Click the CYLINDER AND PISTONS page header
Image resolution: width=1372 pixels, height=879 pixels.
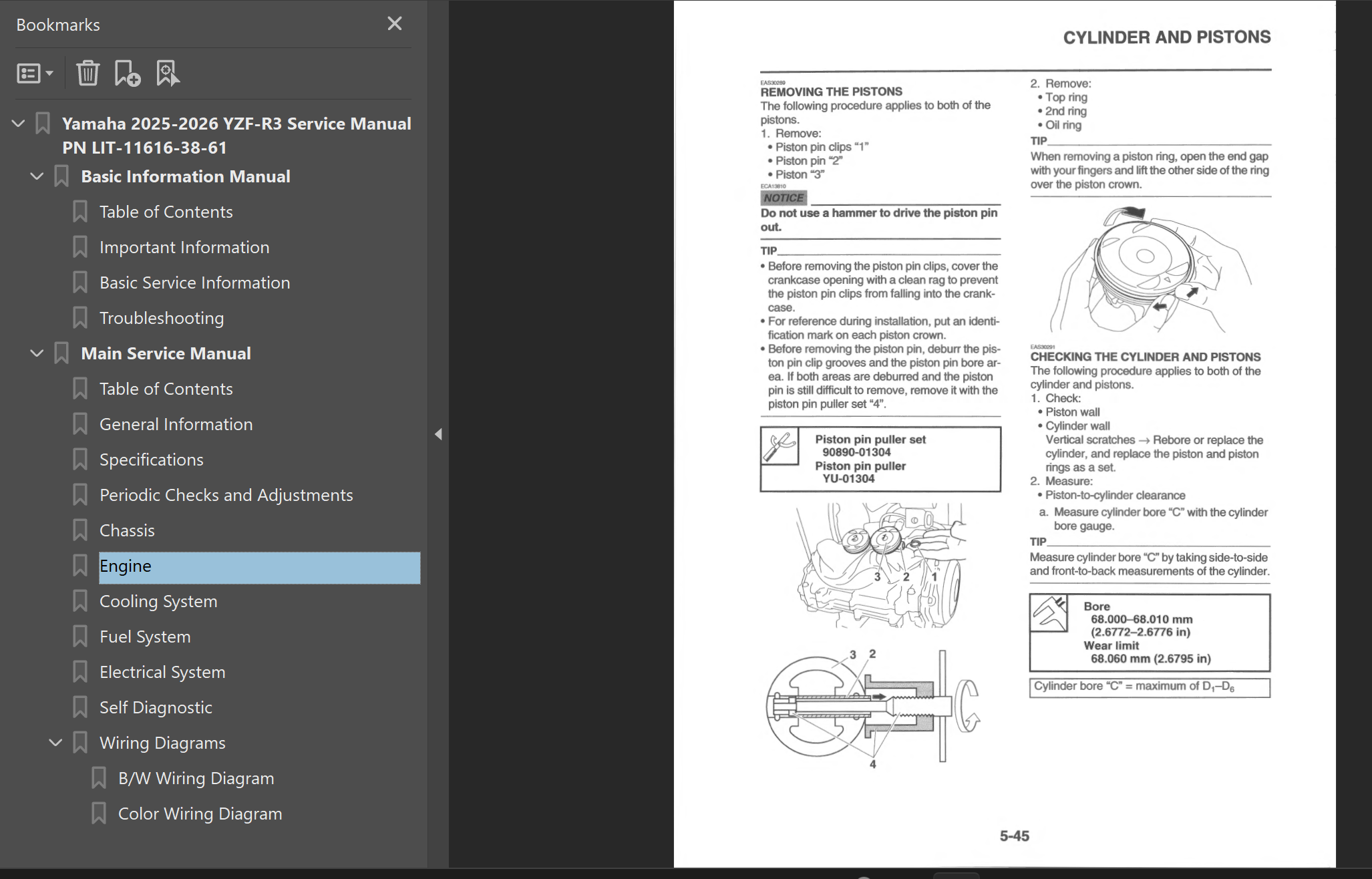1167,37
